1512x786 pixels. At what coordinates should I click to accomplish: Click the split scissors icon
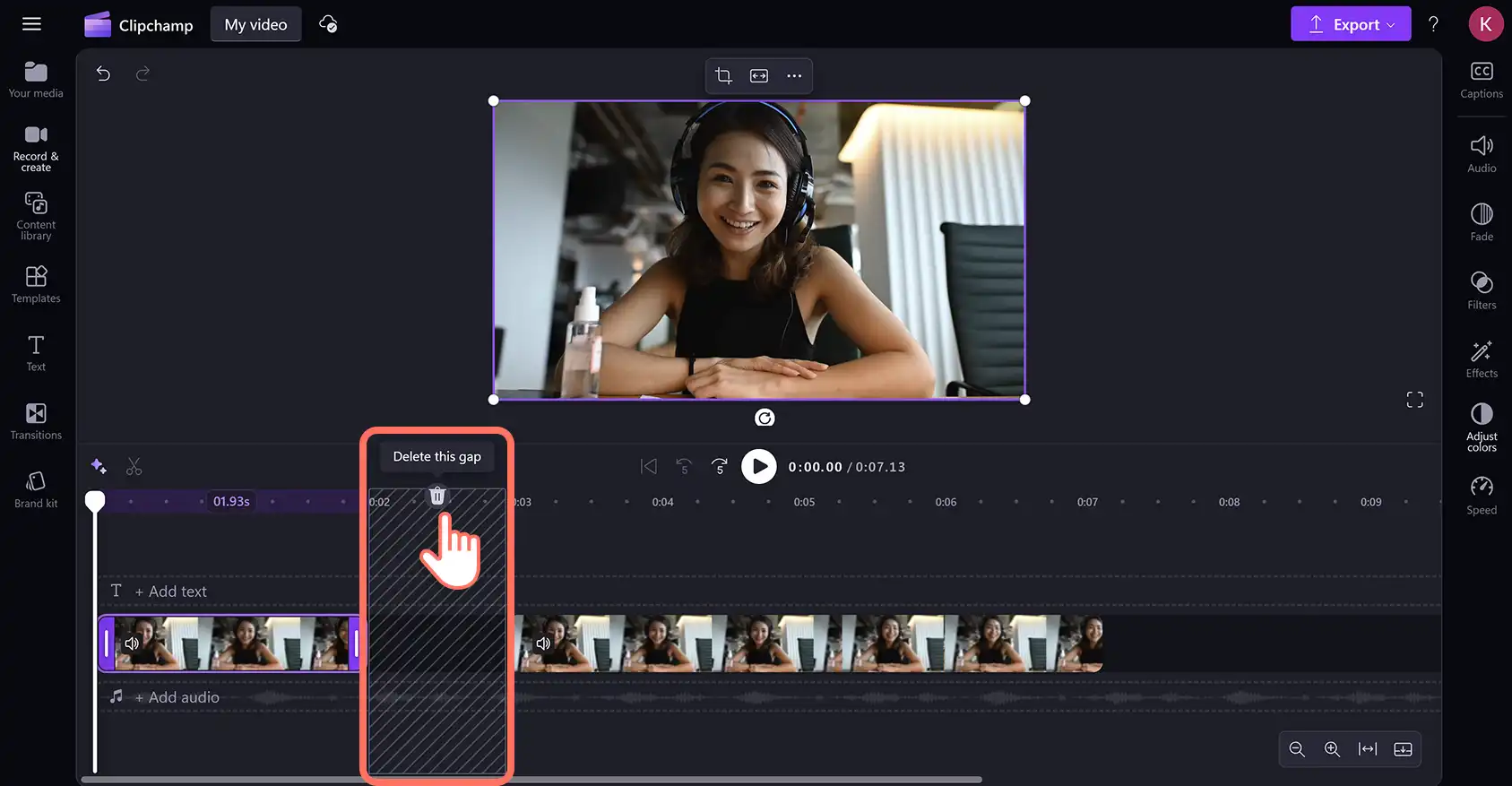point(134,467)
